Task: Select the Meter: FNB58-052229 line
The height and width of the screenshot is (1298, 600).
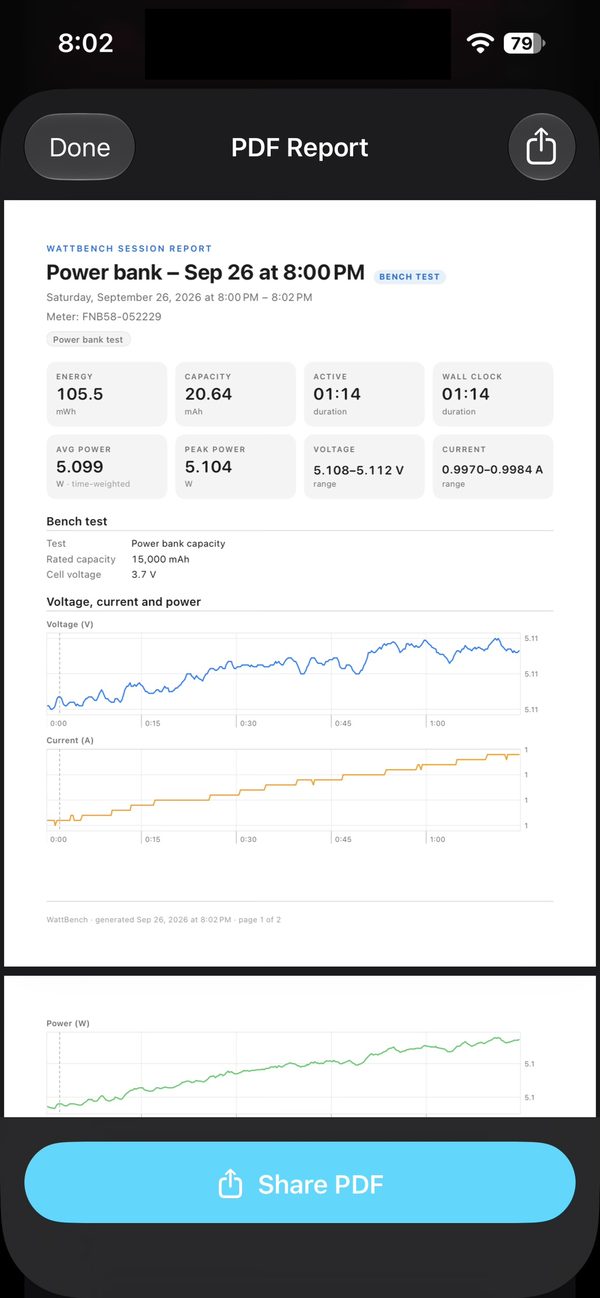Action: (x=104, y=317)
